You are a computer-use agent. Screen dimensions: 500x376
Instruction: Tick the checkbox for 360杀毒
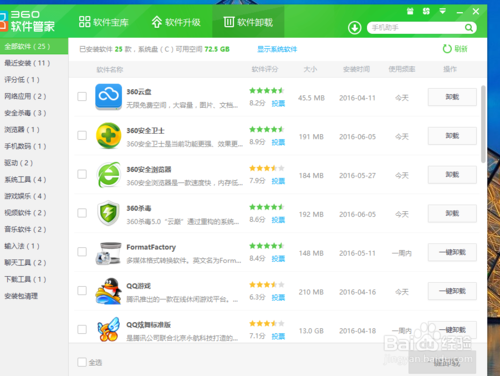82,213
